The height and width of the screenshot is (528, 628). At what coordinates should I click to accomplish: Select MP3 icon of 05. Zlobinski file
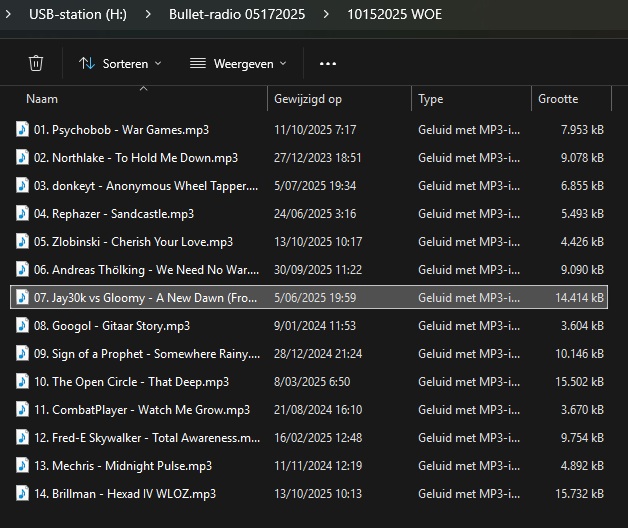click(x=22, y=242)
